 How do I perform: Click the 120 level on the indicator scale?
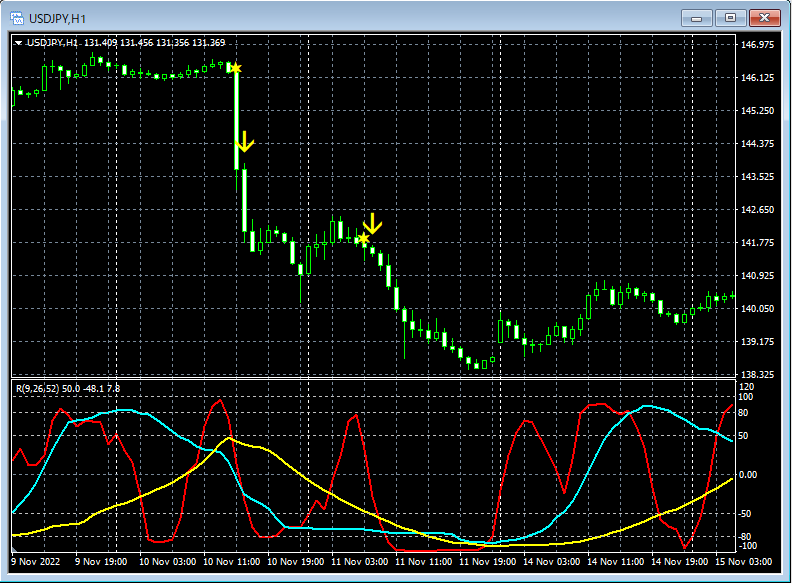[x=746, y=386]
